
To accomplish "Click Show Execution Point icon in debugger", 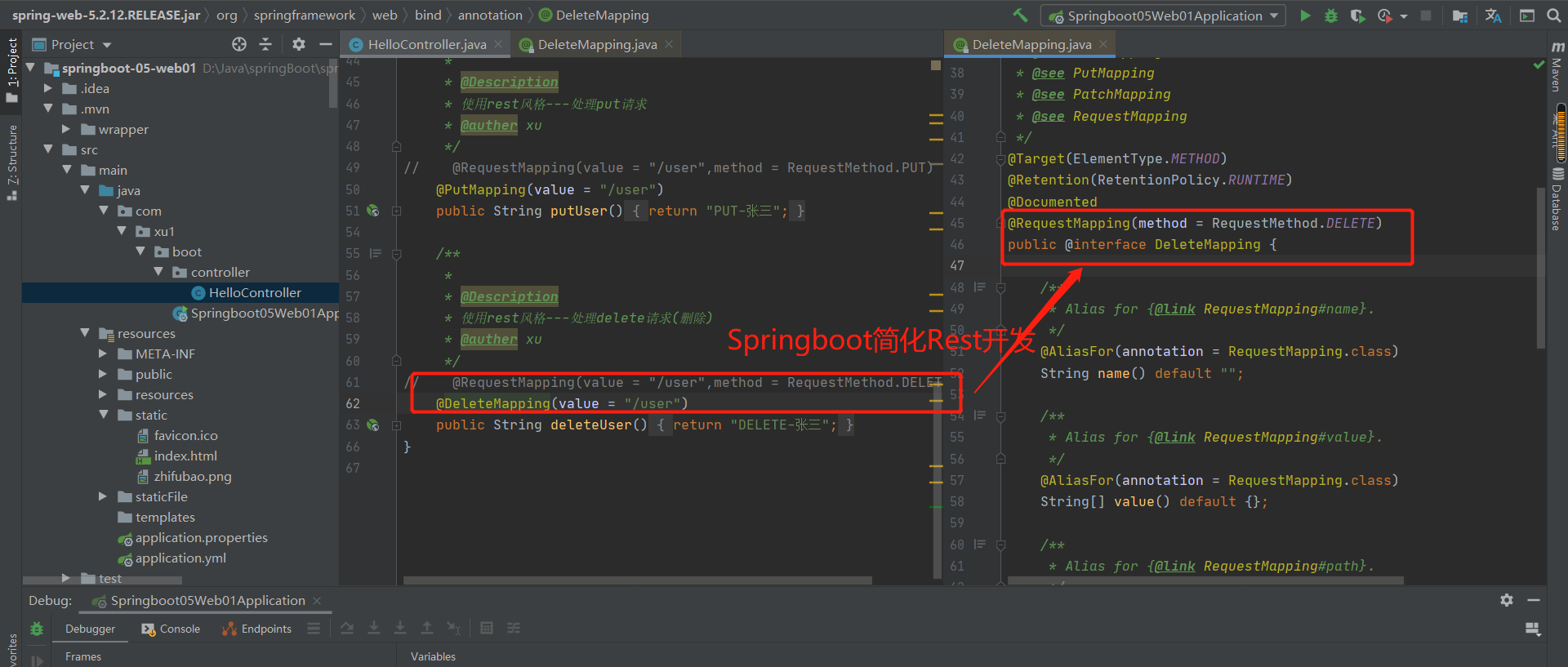I will coord(314,629).
